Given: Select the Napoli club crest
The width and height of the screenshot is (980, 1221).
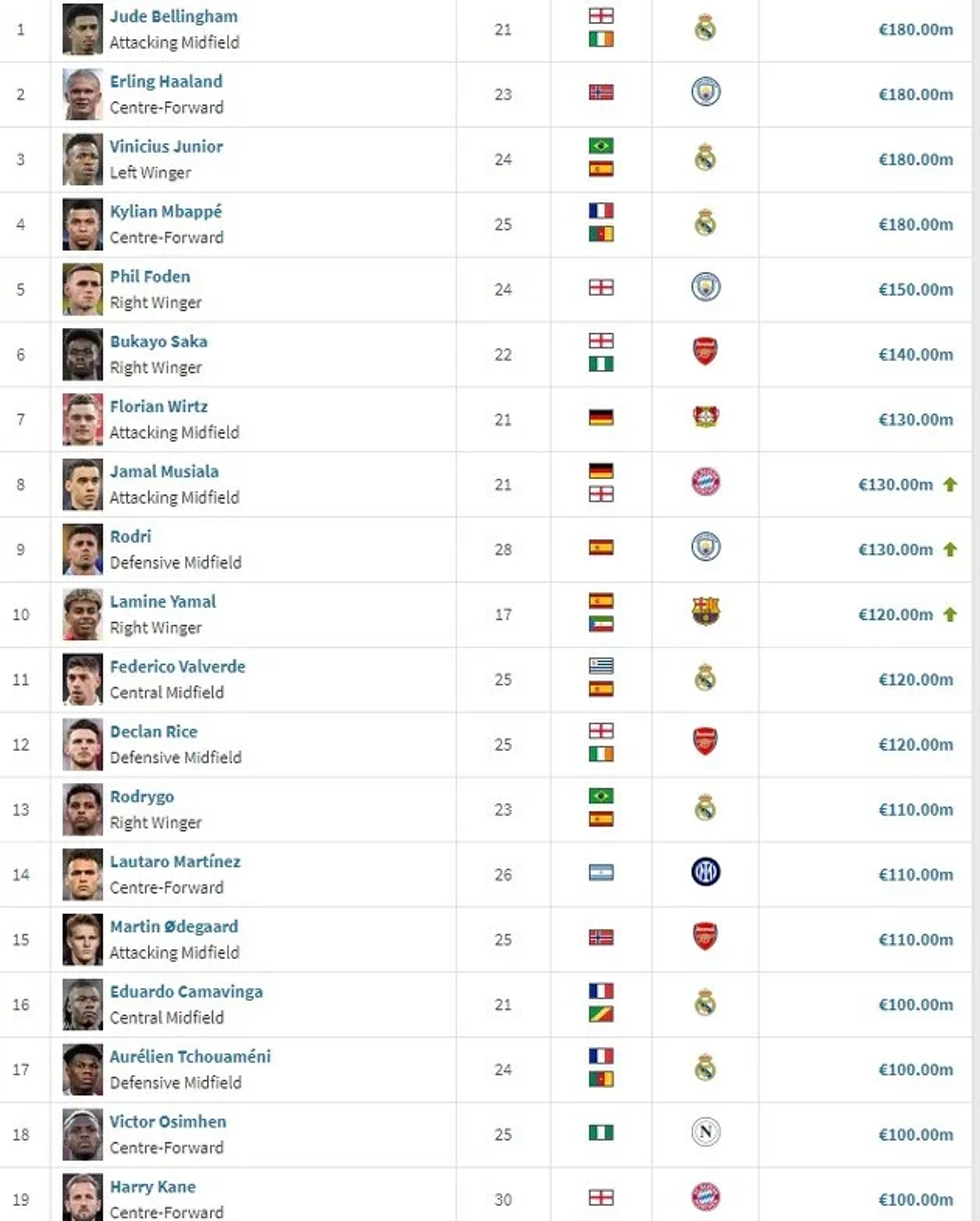Looking at the screenshot, I should pyautogui.click(x=706, y=1132).
